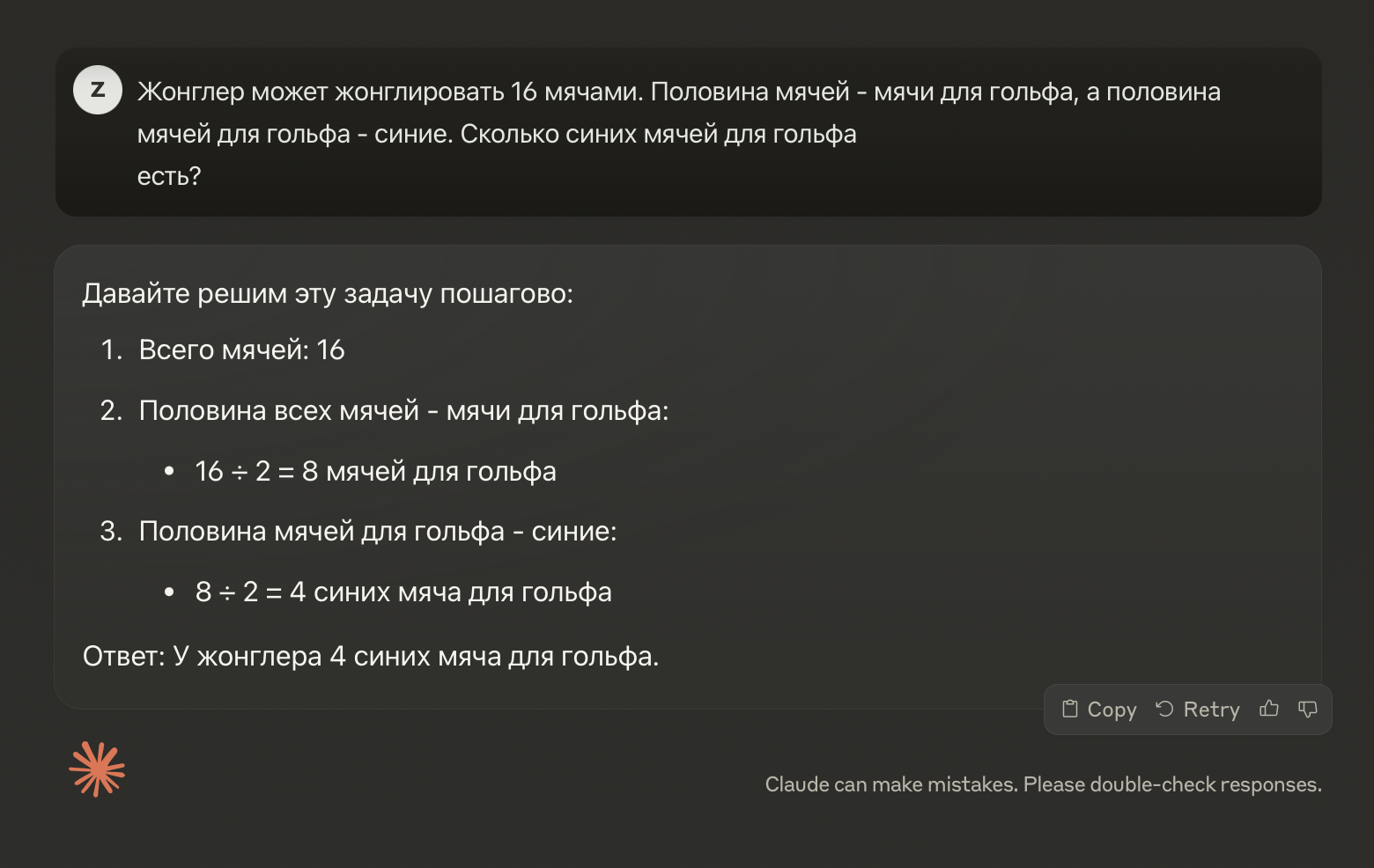The width and height of the screenshot is (1374, 868).
Task: Click the user question starting with "Жонглер может"
Action: [x=678, y=92]
